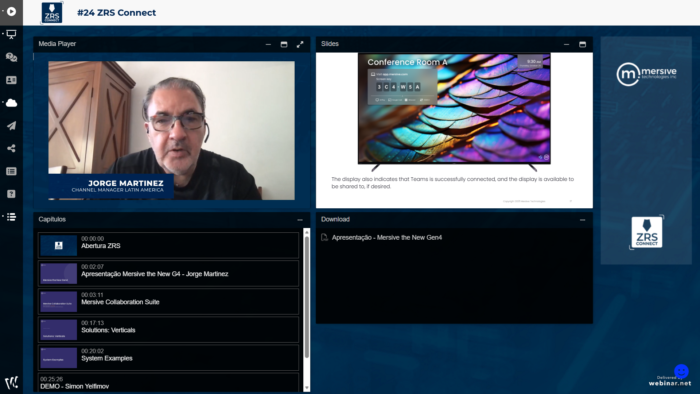Open the chapters list sidebar icon
The width and height of the screenshot is (700, 394).
point(12,217)
